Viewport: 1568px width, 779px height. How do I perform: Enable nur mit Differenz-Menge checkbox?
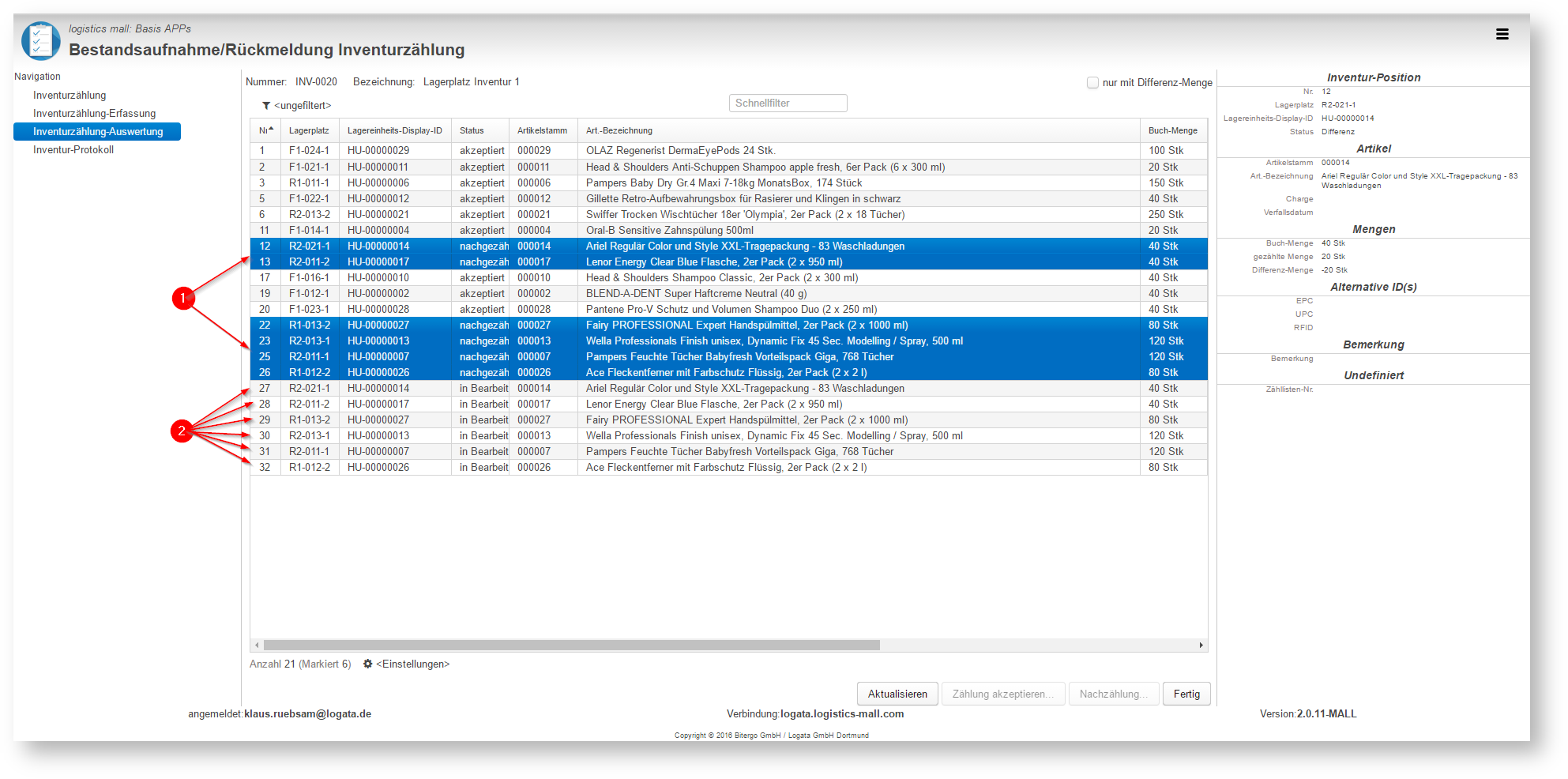tap(1092, 82)
